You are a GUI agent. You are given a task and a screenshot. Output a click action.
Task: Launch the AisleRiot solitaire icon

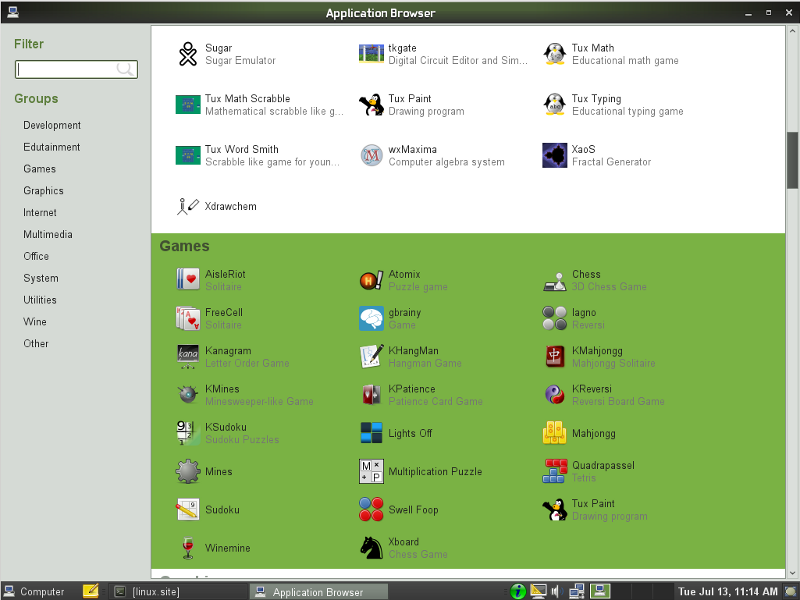point(187,280)
